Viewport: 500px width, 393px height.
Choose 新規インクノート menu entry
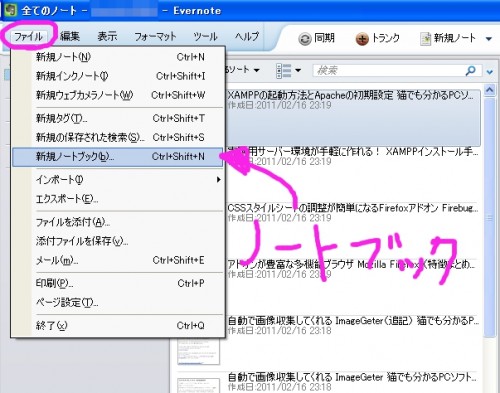click(118, 76)
